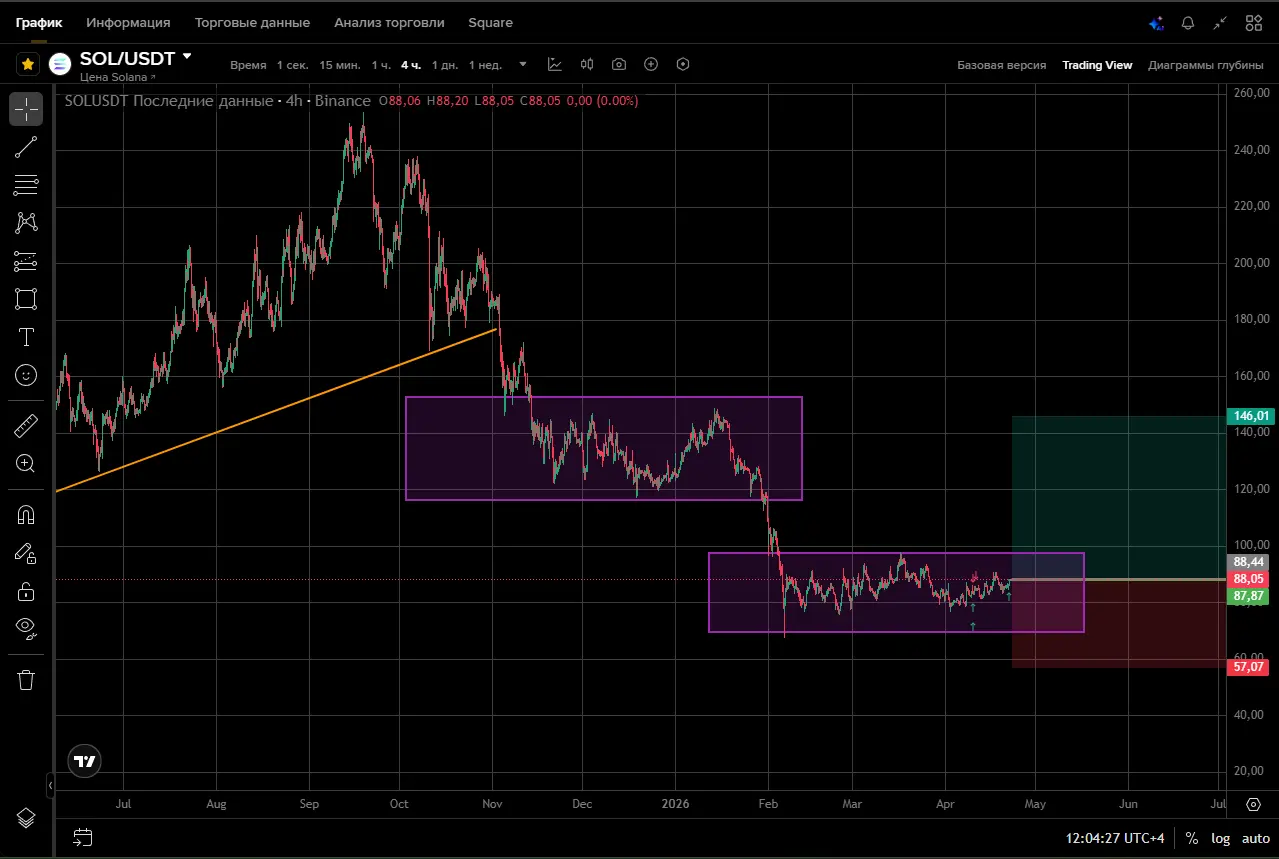Select the green profit zone of the long position
This screenshot has width=1279, height=859.
(1119, 497)
